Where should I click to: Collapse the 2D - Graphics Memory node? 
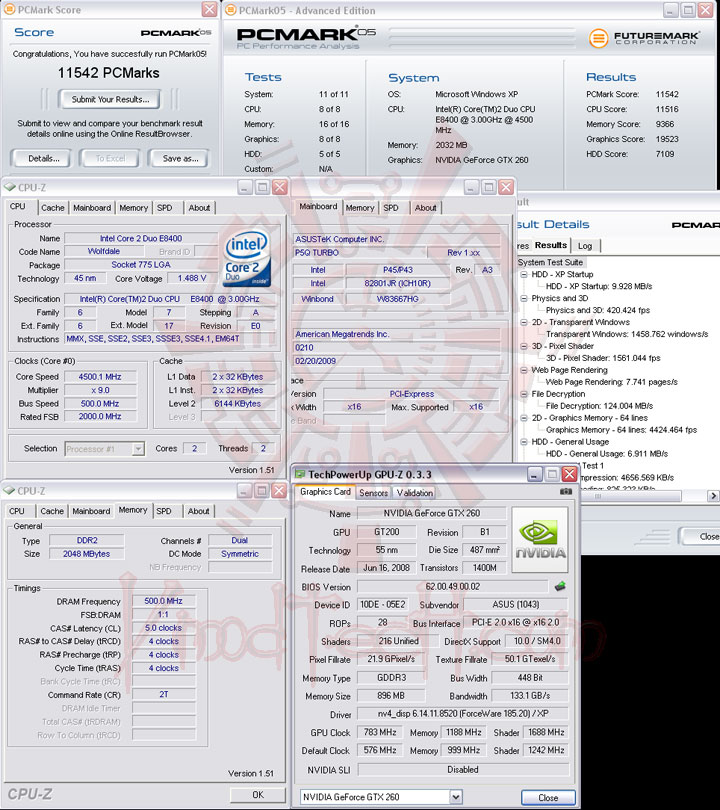coord(524,418)
